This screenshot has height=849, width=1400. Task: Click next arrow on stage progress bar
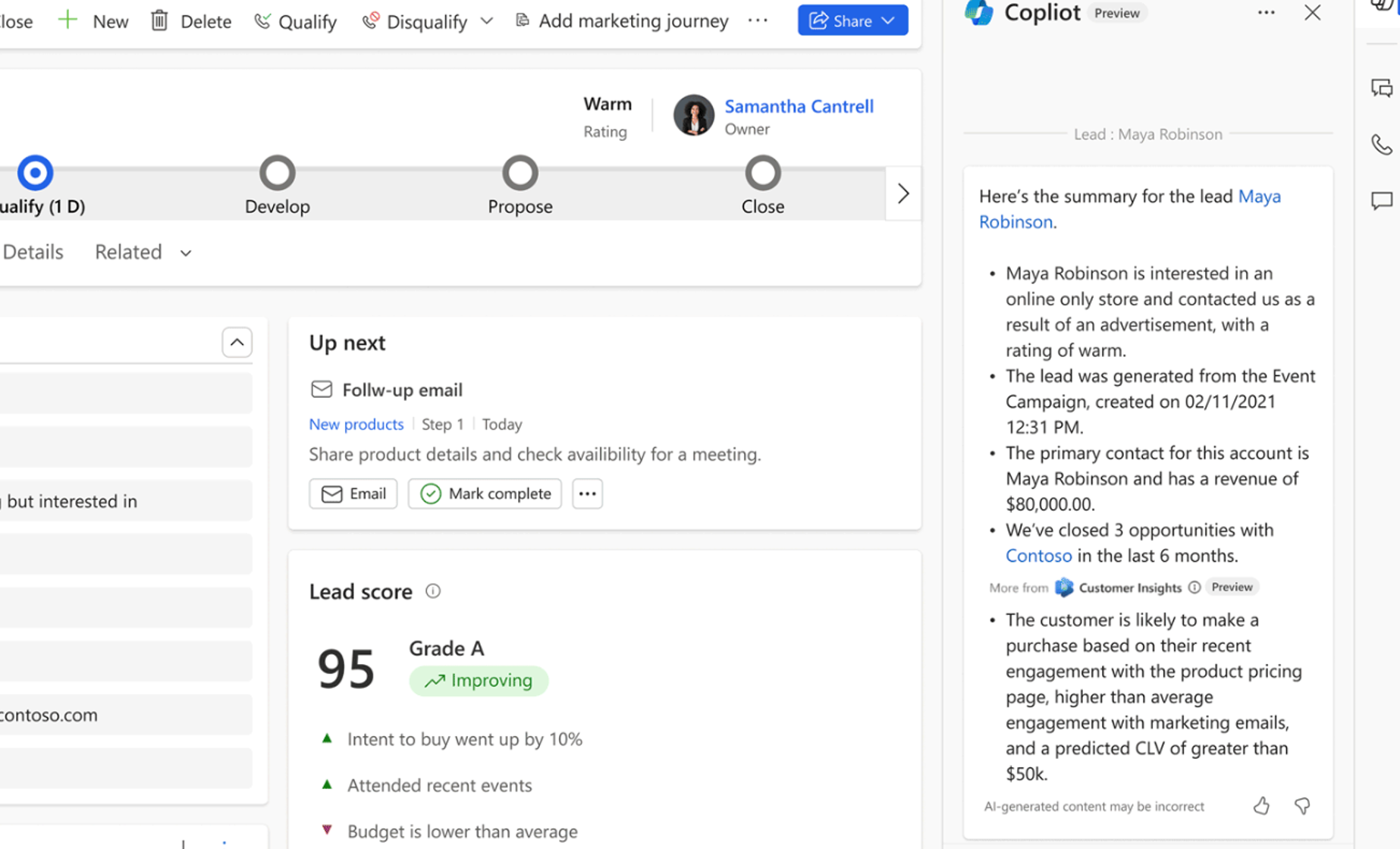(x=902, y=193)
